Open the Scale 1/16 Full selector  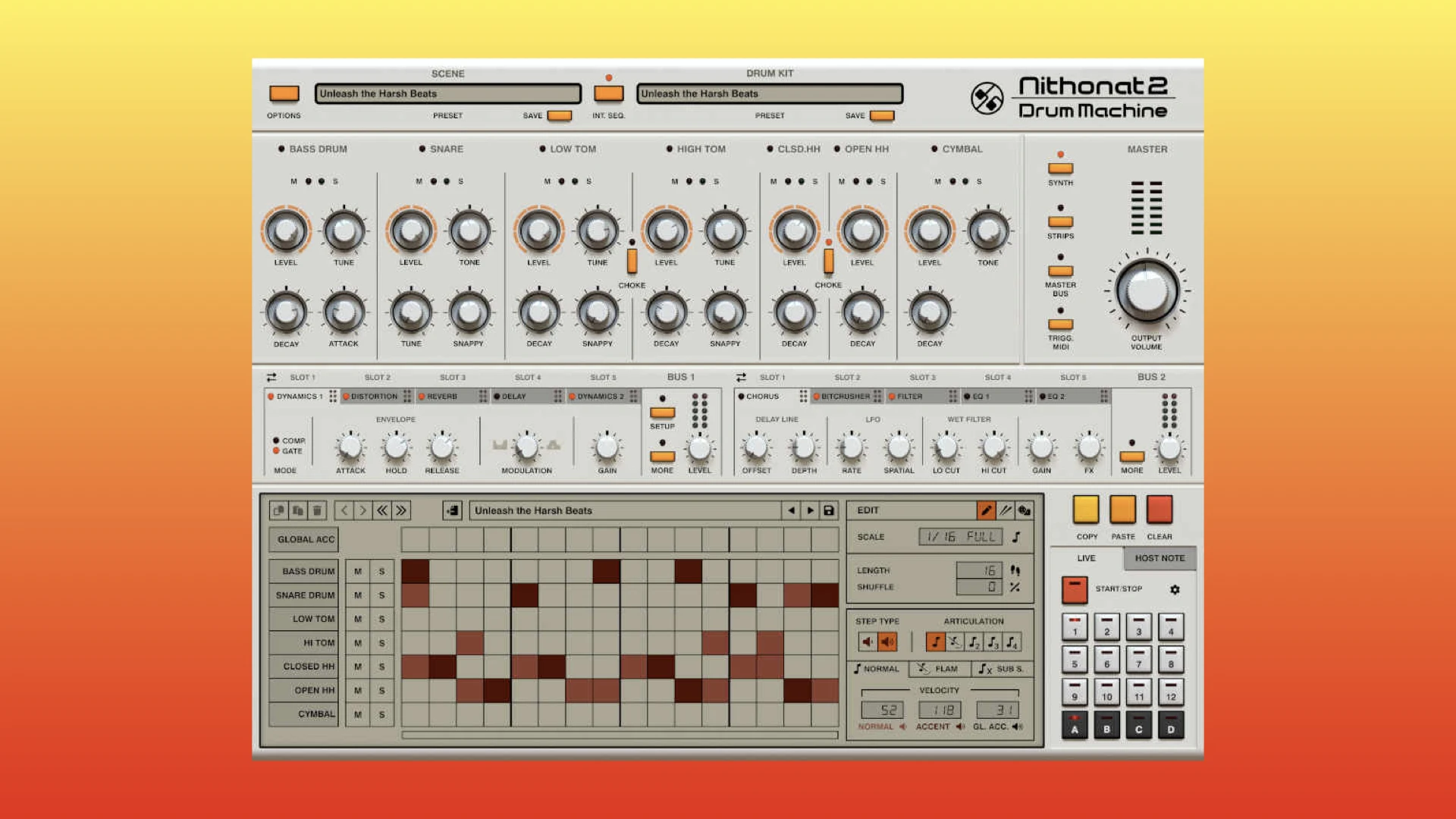[x=960, y=537]
